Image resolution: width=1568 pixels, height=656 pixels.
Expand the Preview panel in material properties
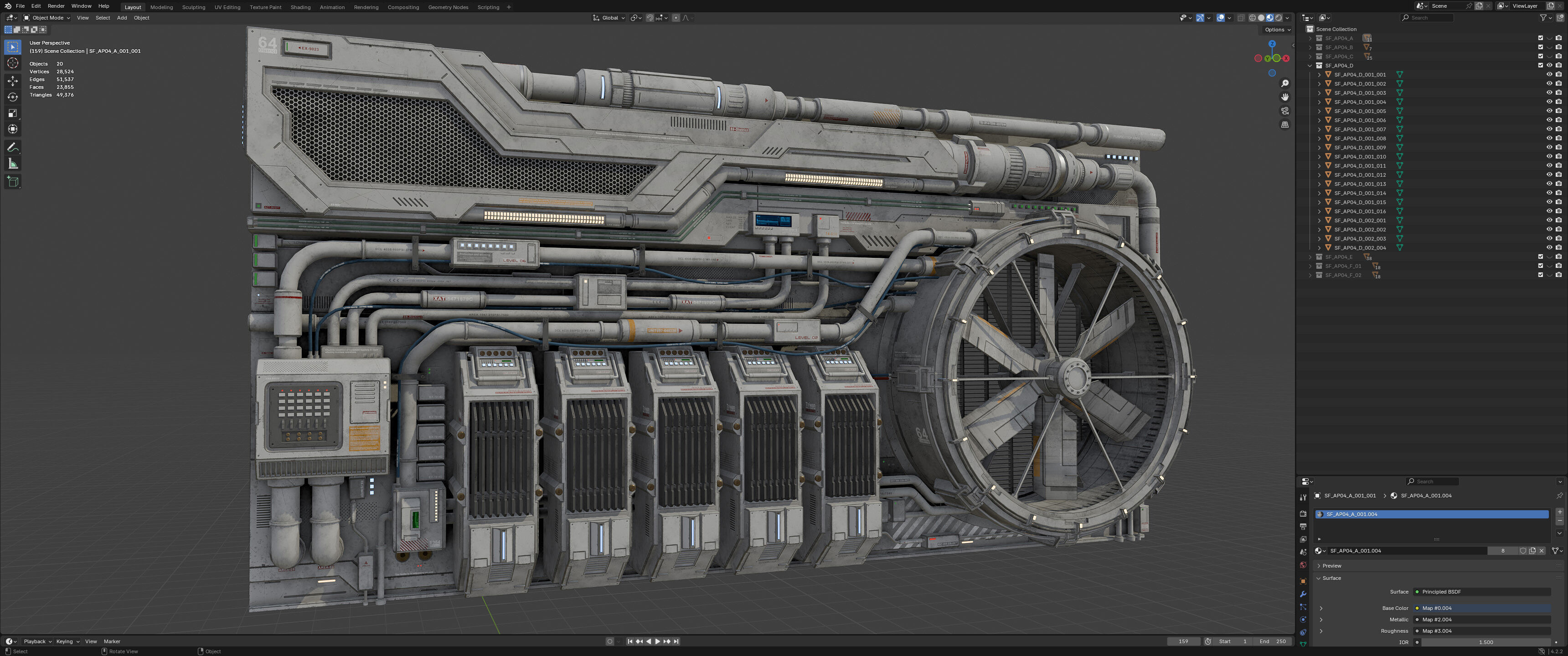[1331, 565]
